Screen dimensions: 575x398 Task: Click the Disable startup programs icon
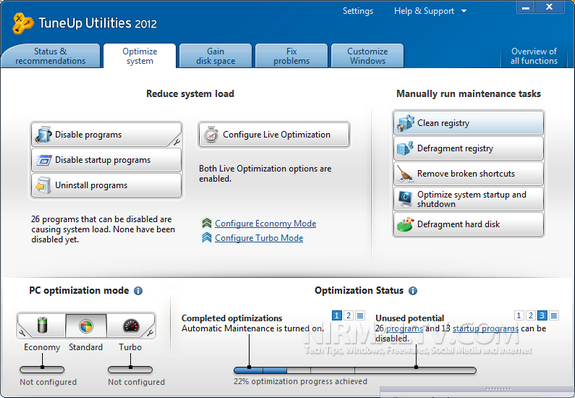[x=44, y=160]
